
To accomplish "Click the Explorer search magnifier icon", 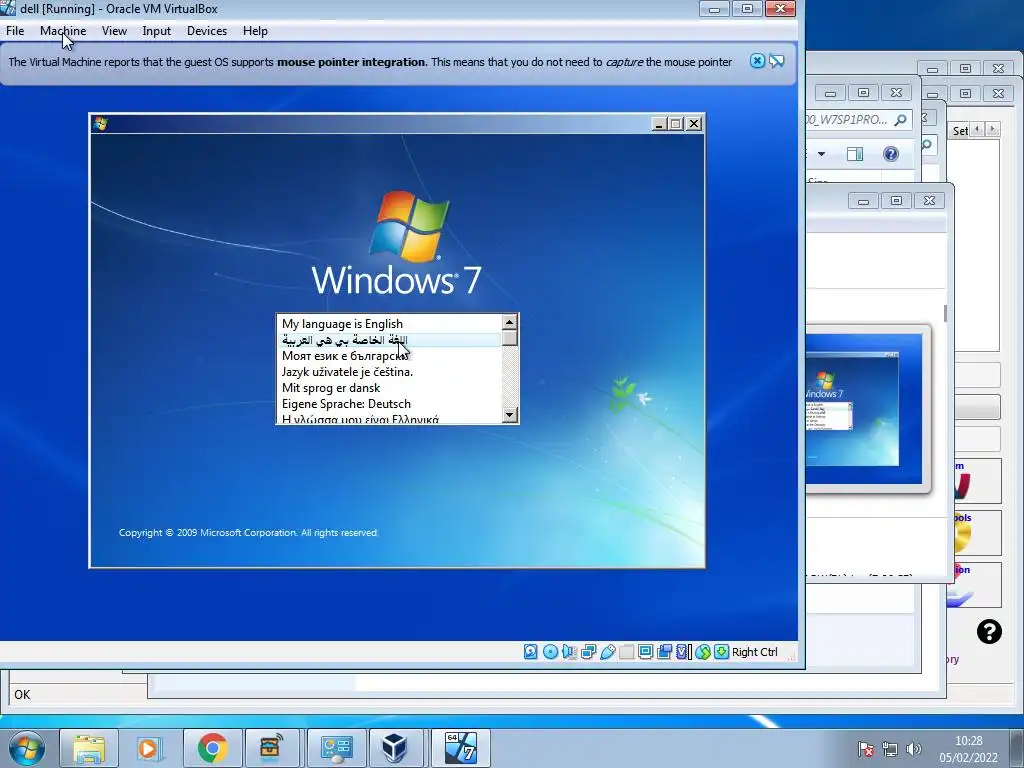I will [x=901, y=120].
